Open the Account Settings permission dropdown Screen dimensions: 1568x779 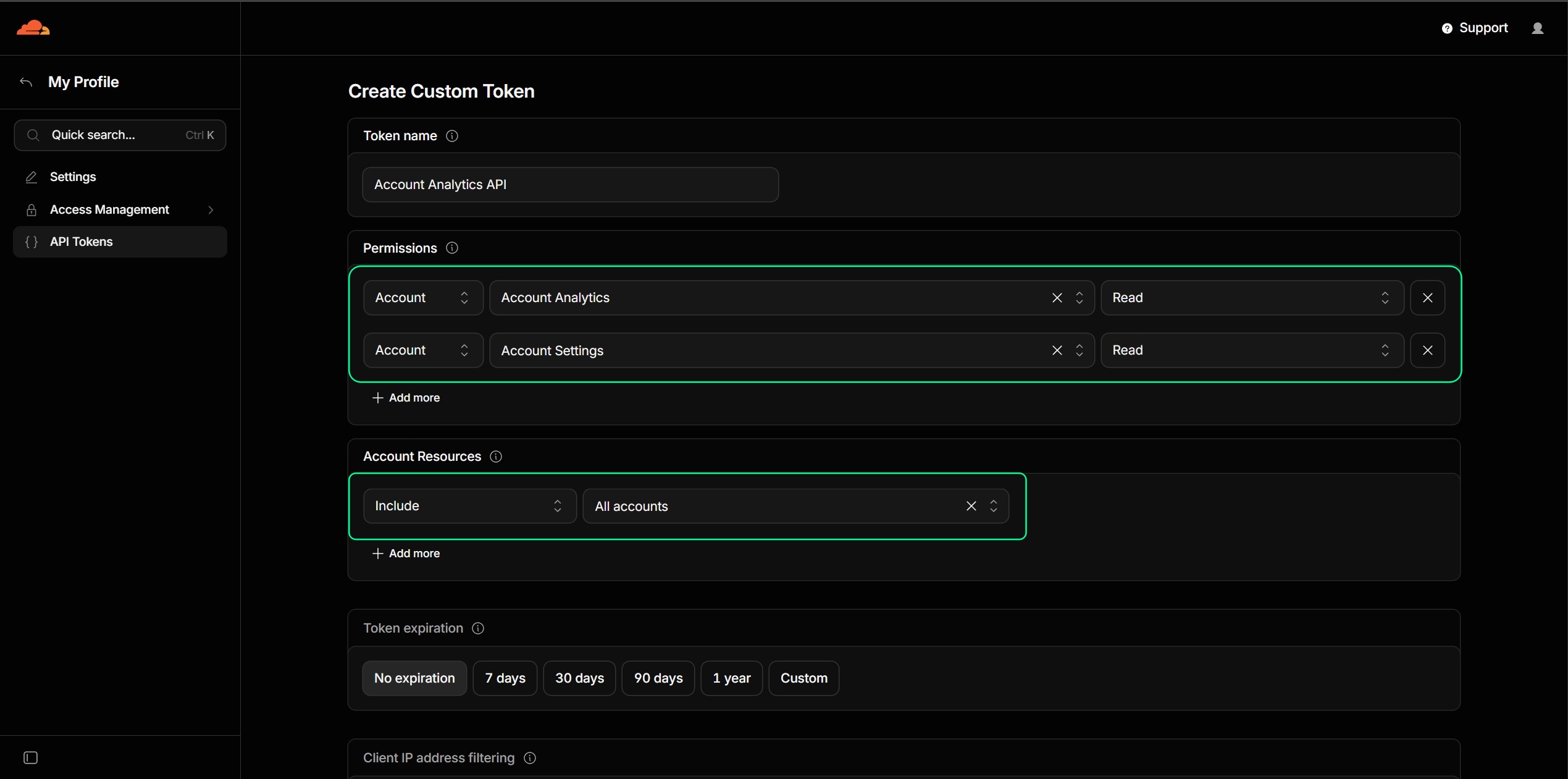tap(792, 350)
